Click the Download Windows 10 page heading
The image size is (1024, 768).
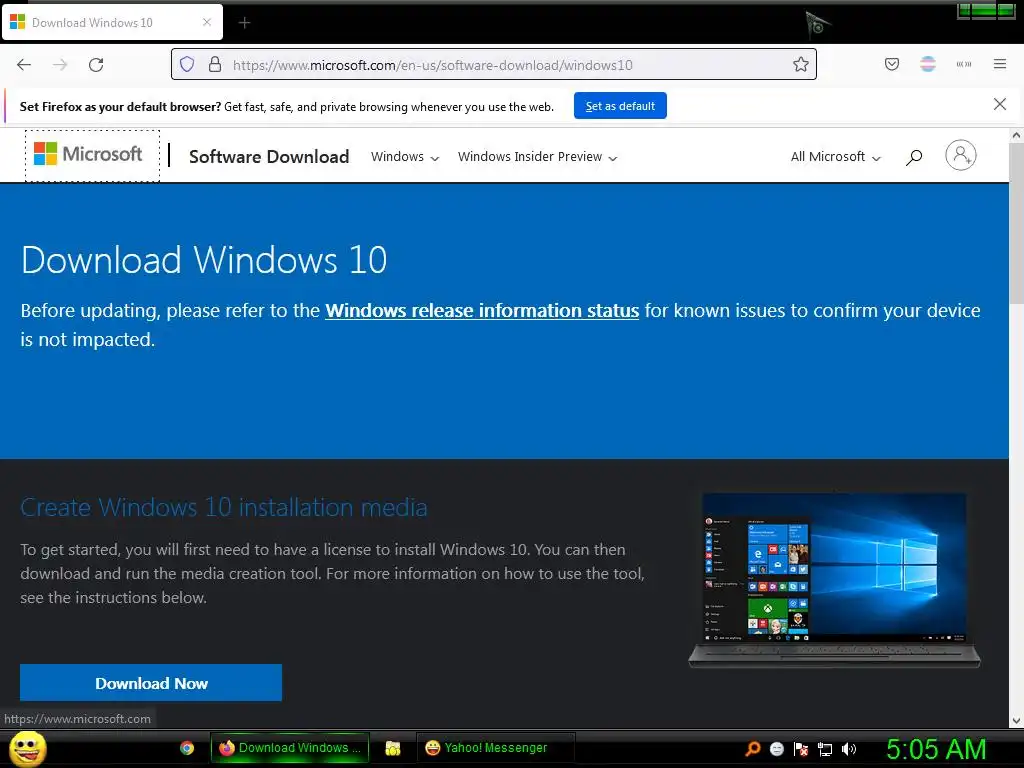204,260
